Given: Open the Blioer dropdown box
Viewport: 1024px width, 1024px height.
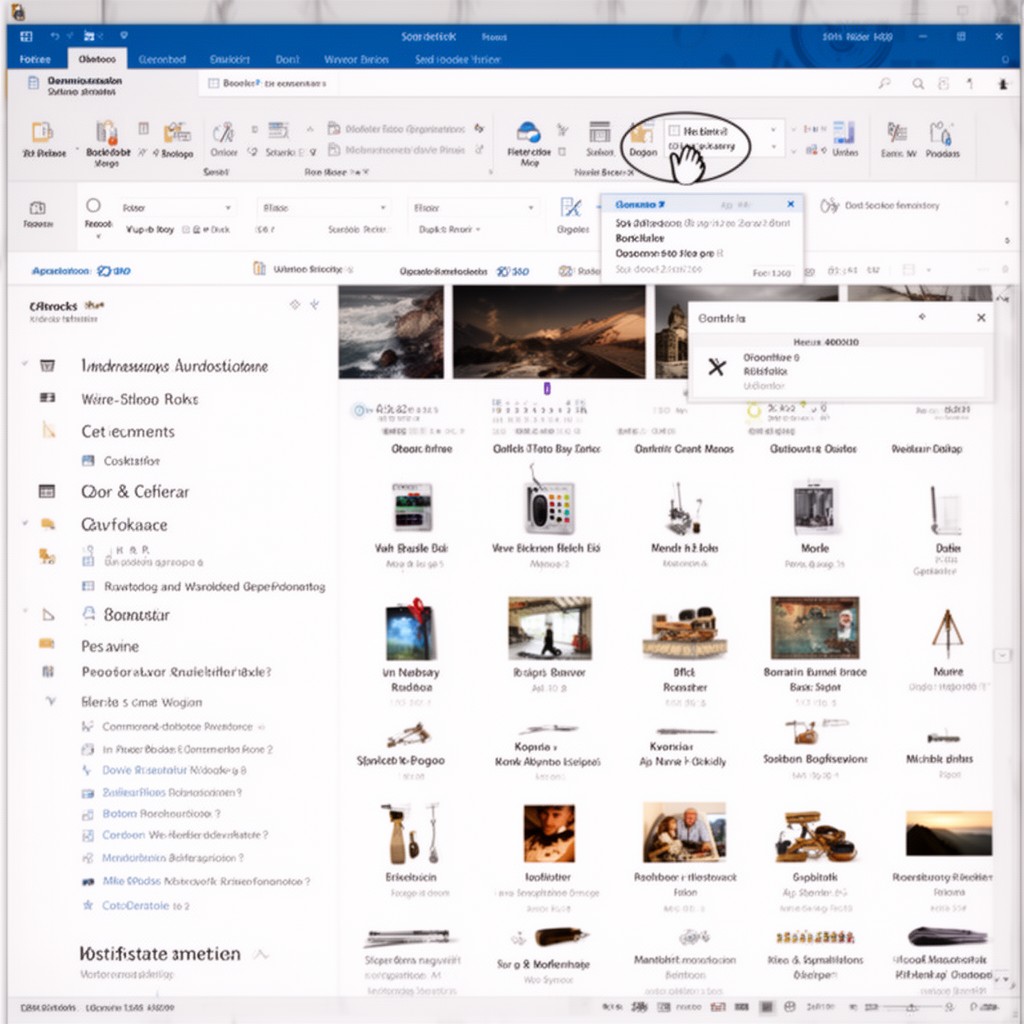Looking at the screenshot, I should (x=473, y=208).
